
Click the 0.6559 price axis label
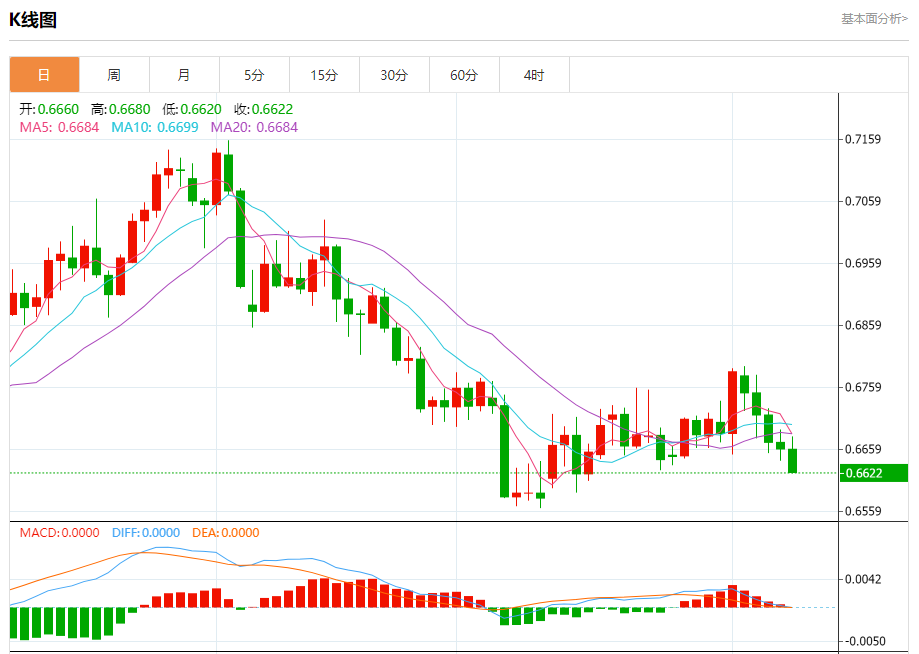863,511
